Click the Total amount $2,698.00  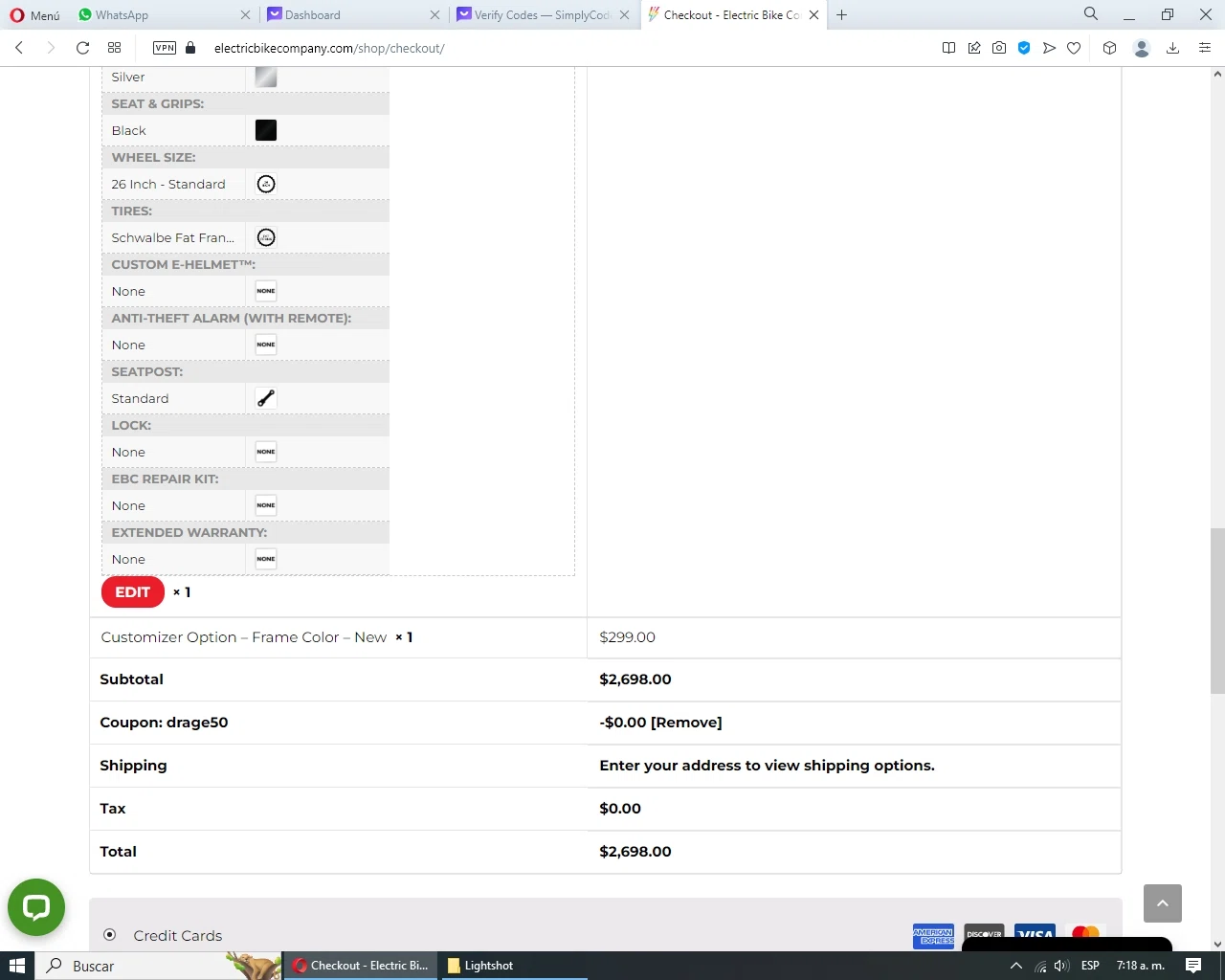point(635,852)
